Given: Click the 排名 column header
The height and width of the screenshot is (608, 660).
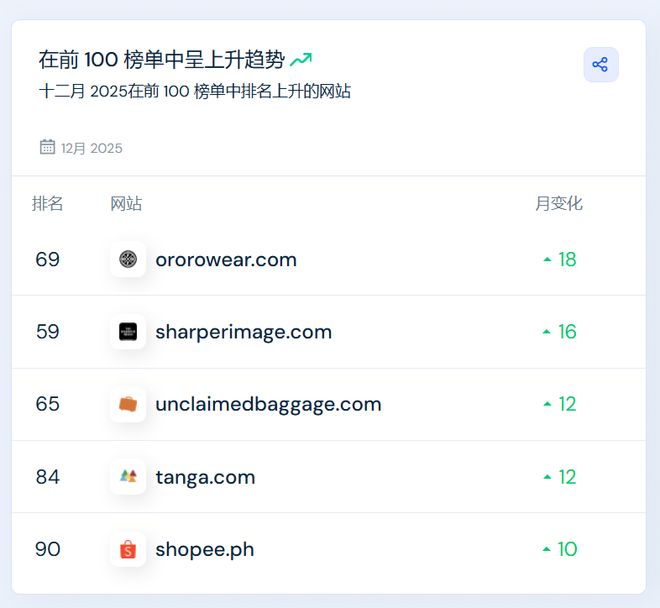Looking at the screenshot, I should pyautogui.click(x=47, y=203).
